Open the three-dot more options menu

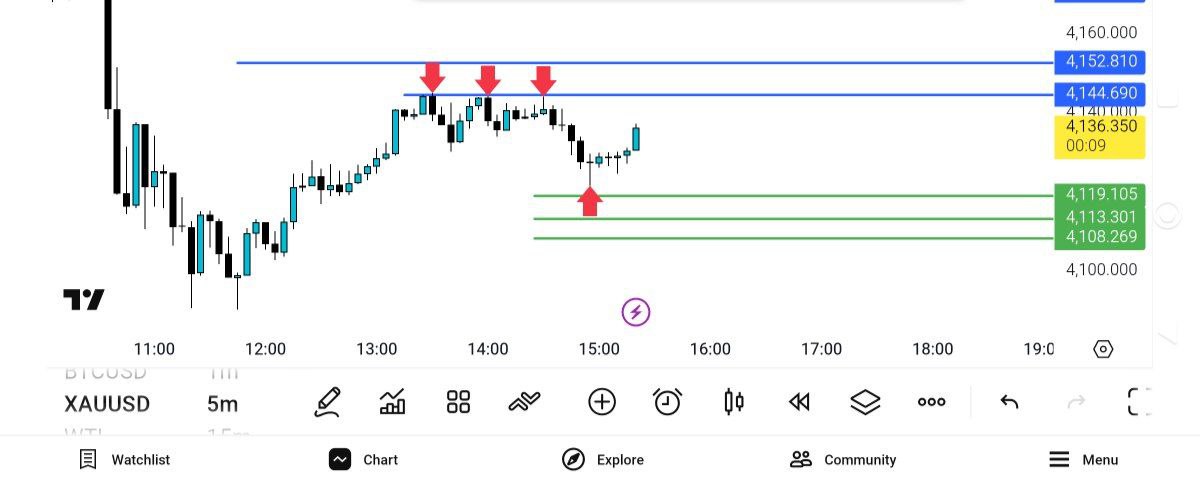coord(931,402)
